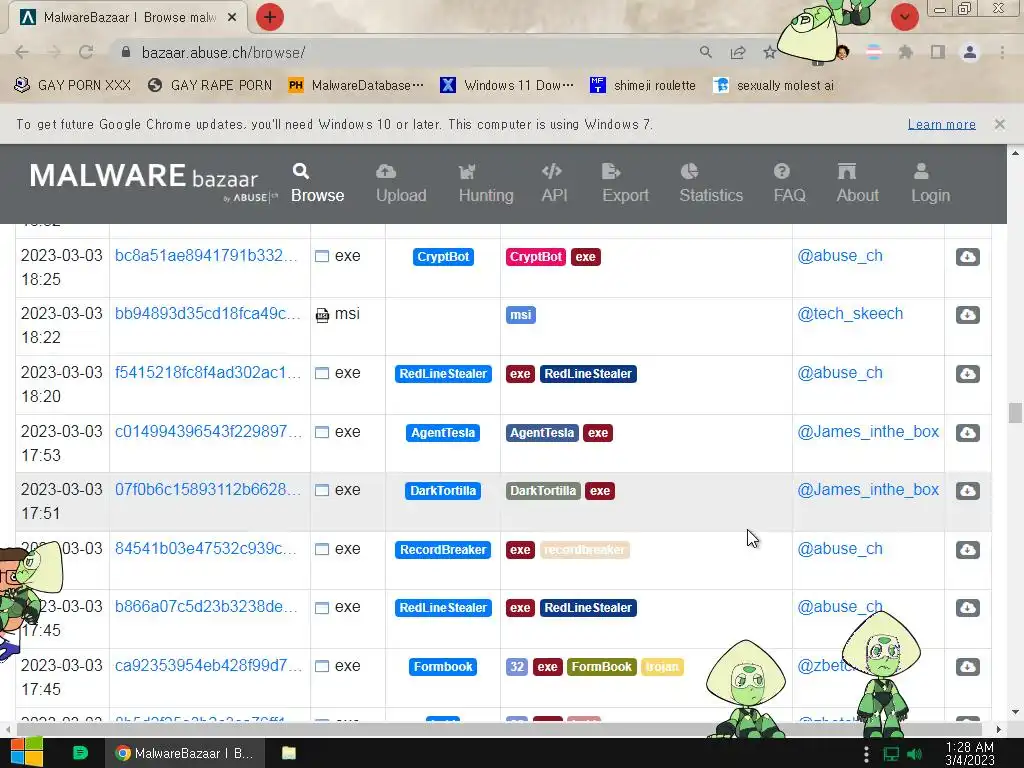Click the recordbreaker tag badge
The height and width of the screenshot is (768, 1024).
584,549
